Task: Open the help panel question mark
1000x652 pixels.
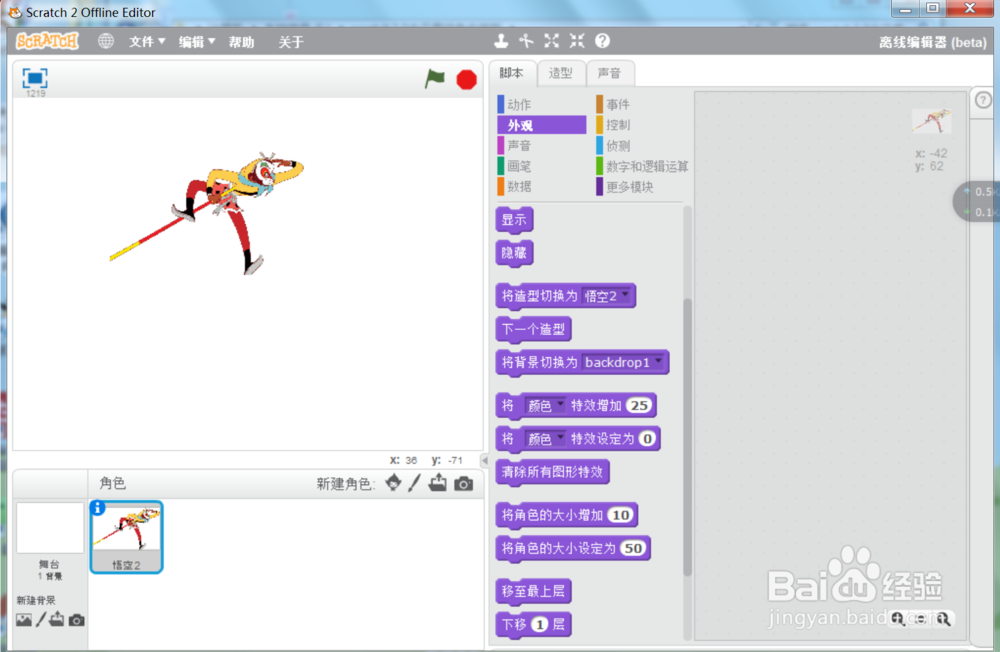Action: point(983,100)
